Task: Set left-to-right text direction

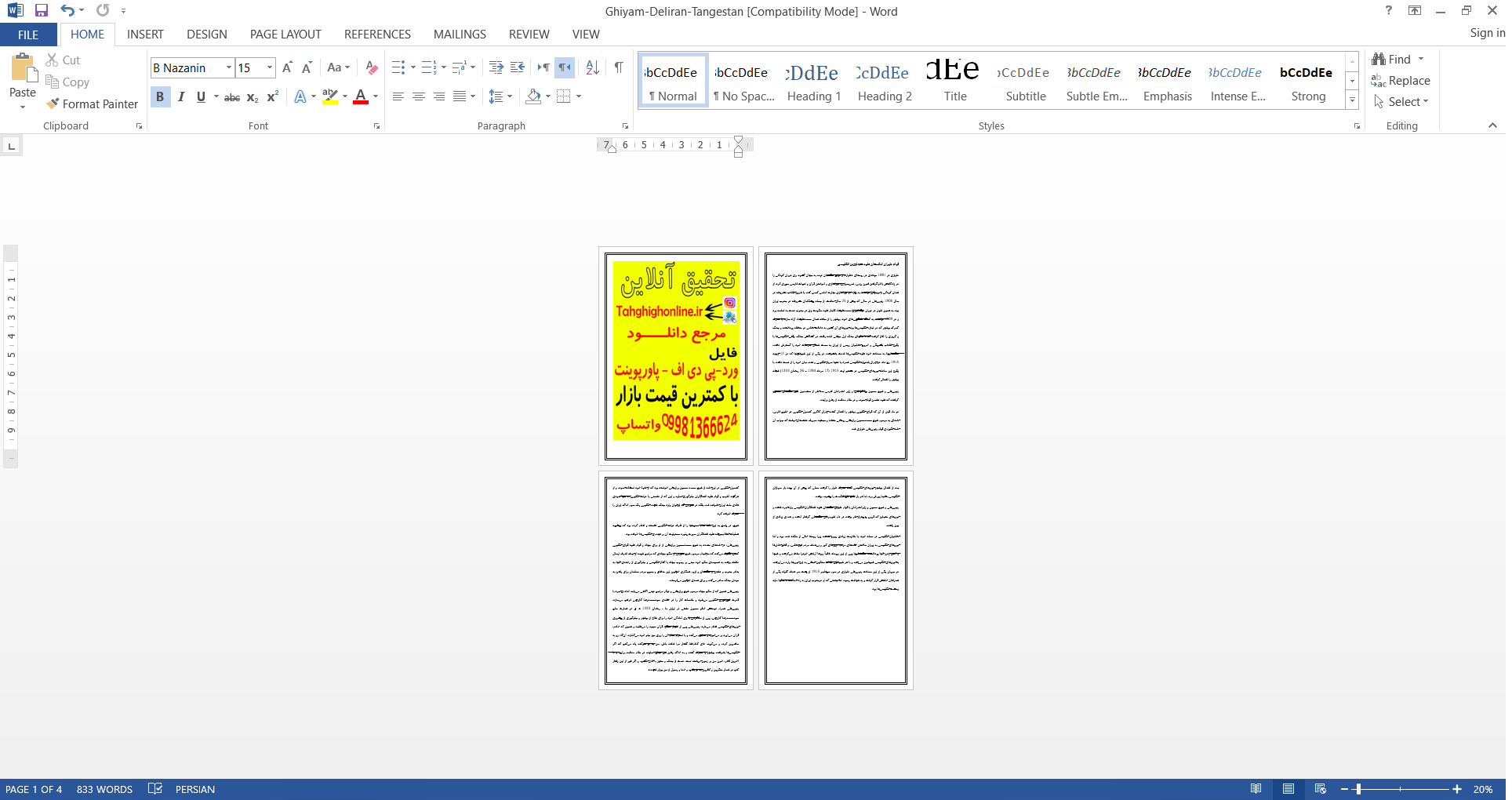Action: 543,67
